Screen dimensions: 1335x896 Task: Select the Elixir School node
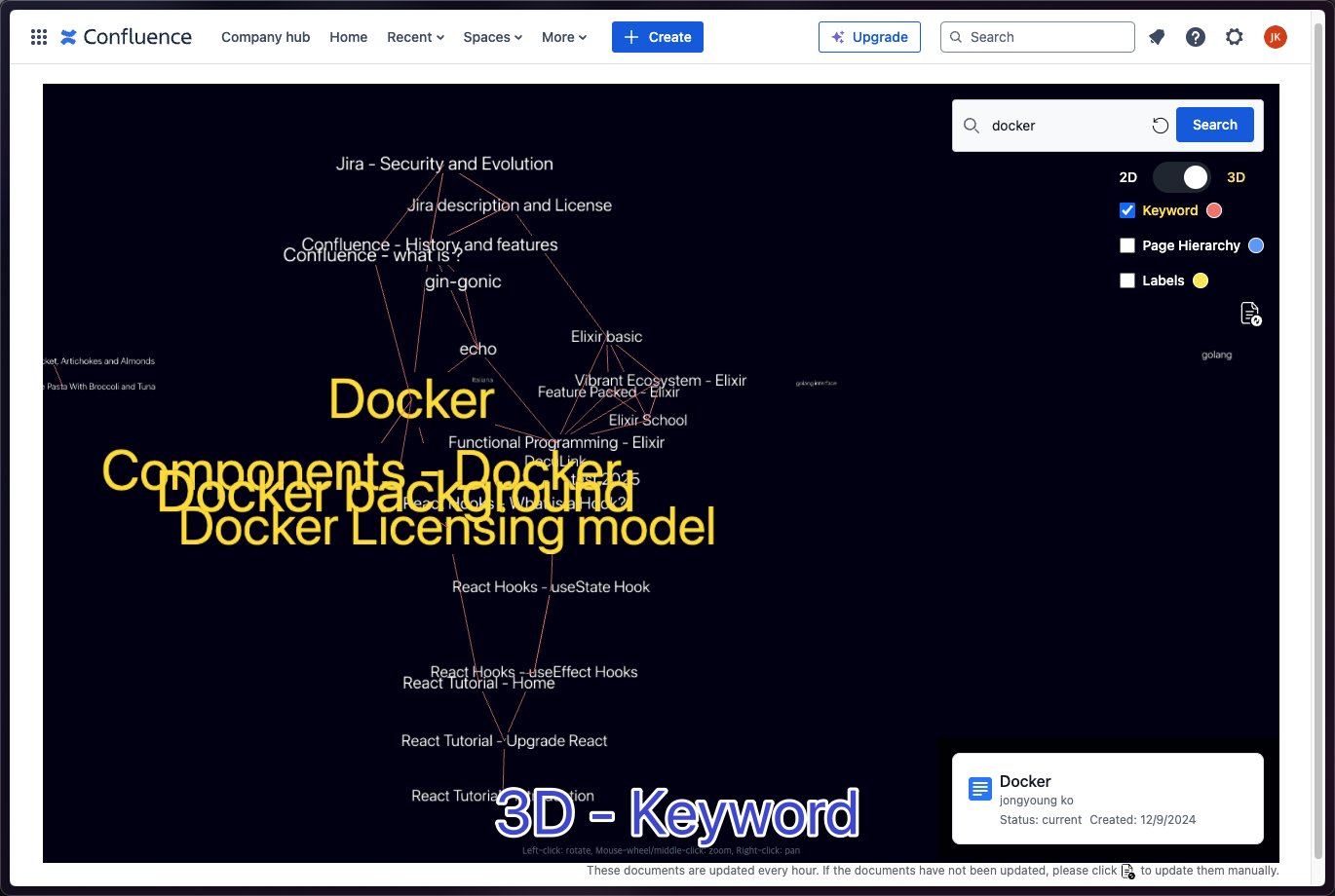pyautogui.click(x=648, y=420)
